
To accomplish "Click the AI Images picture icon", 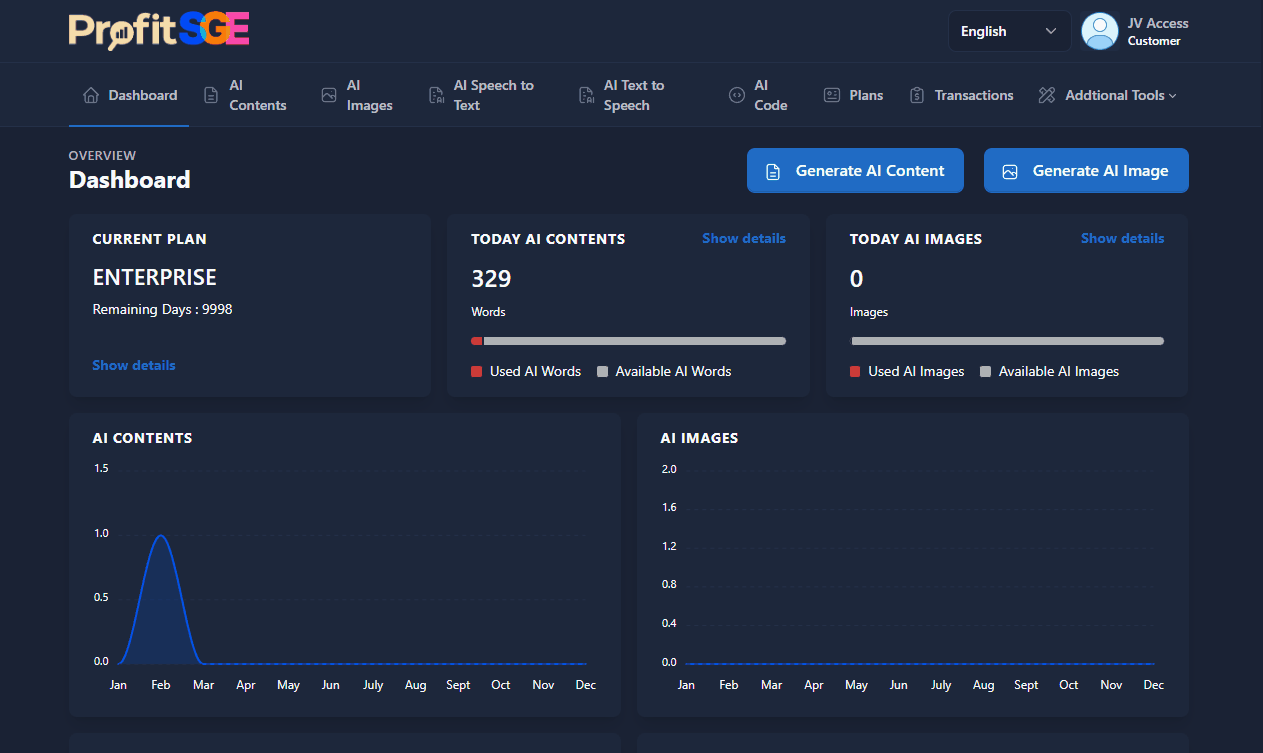I will click(329, 95).
